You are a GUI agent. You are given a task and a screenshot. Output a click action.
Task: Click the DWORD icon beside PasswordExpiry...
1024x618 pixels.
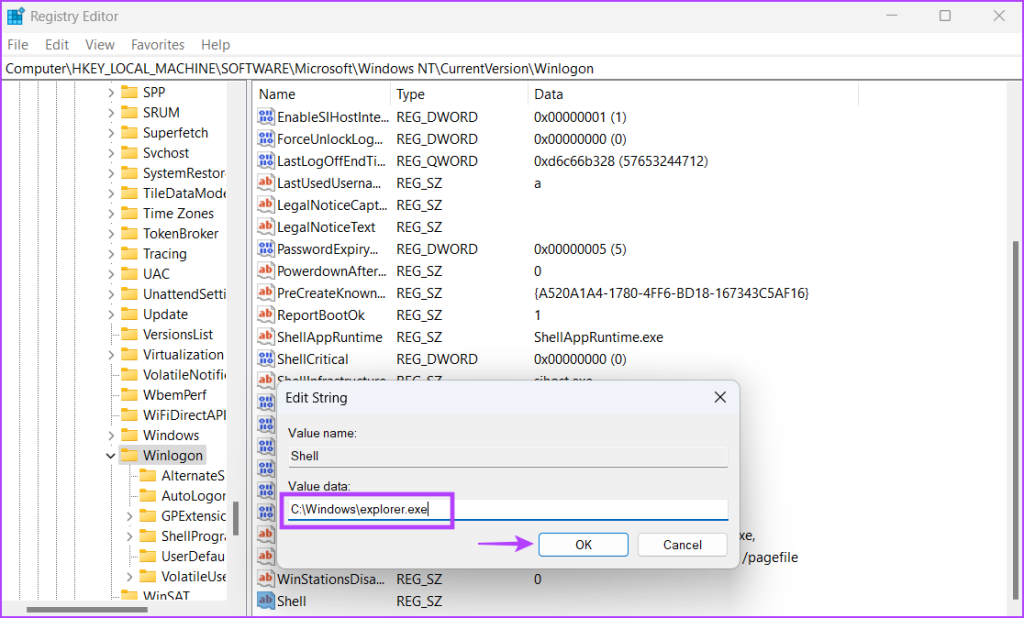pos(266,249)
